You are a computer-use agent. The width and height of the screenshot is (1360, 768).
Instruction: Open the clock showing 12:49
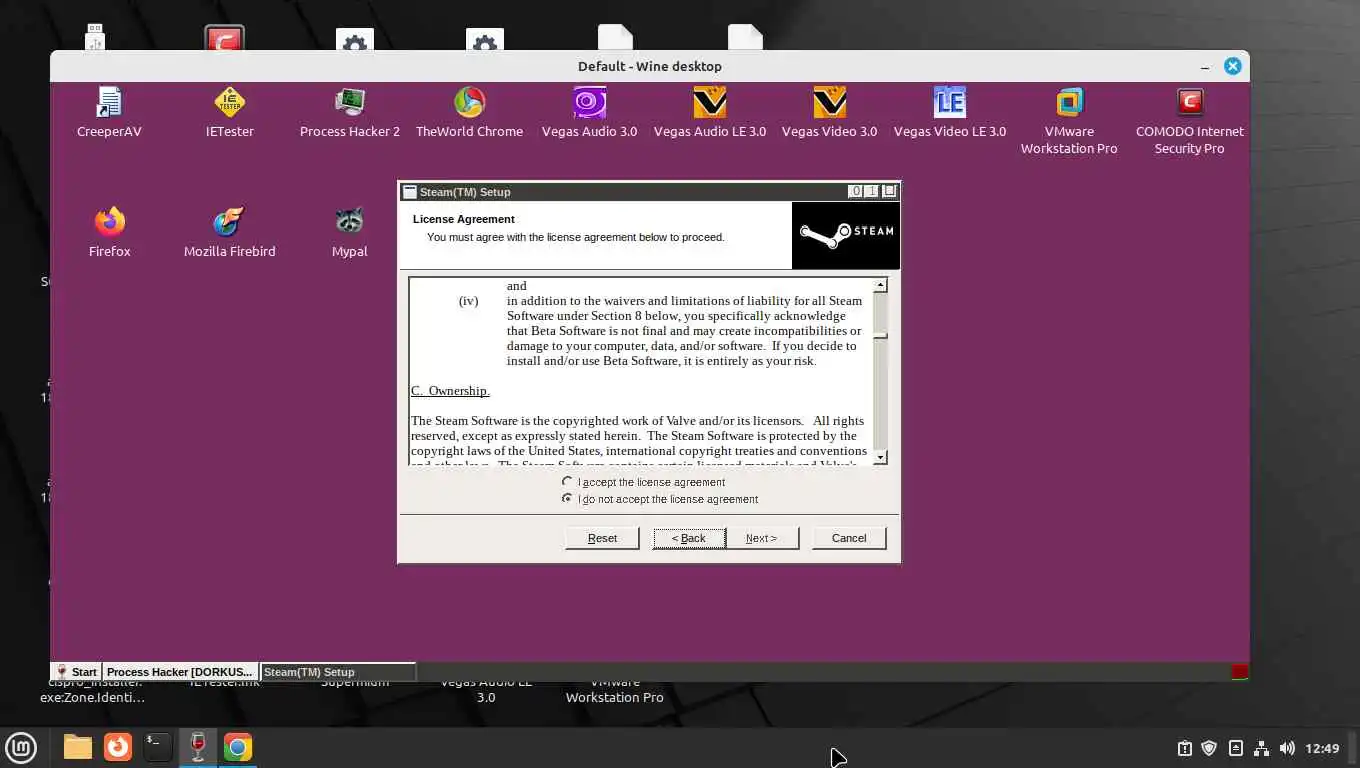[x=1322, y=748]
